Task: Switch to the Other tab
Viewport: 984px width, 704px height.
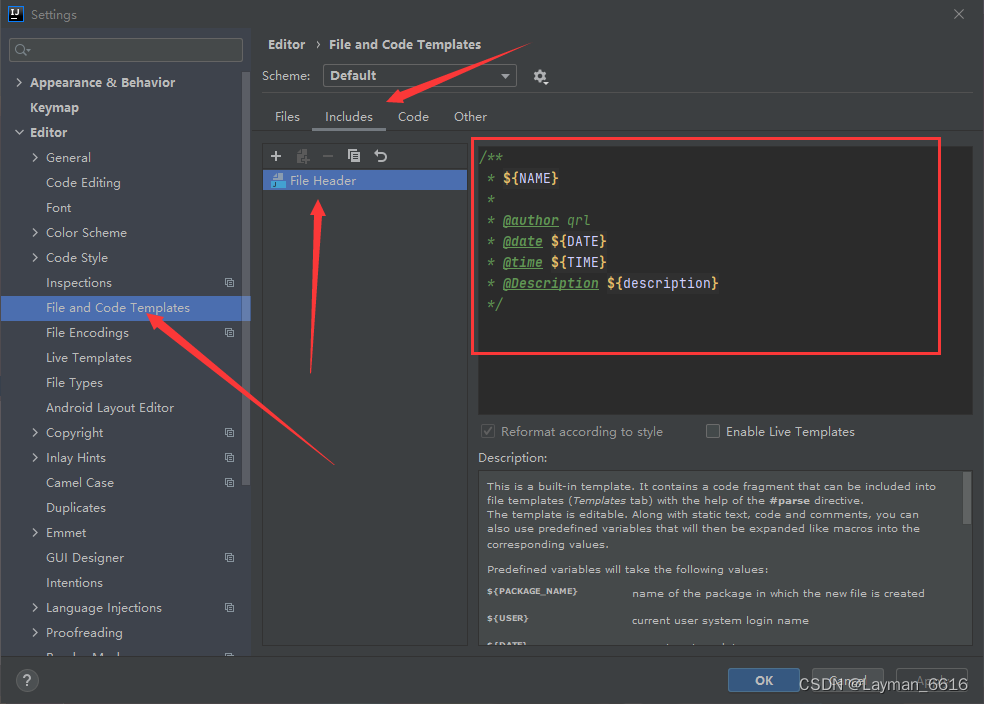Action: tap(471, 117)
